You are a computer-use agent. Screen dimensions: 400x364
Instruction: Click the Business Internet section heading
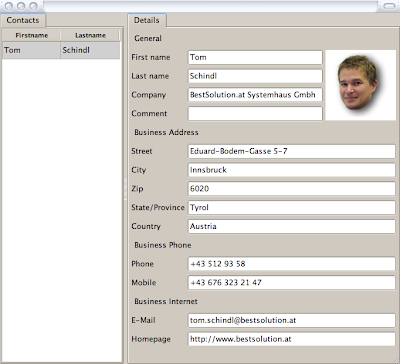click(166, 301)
